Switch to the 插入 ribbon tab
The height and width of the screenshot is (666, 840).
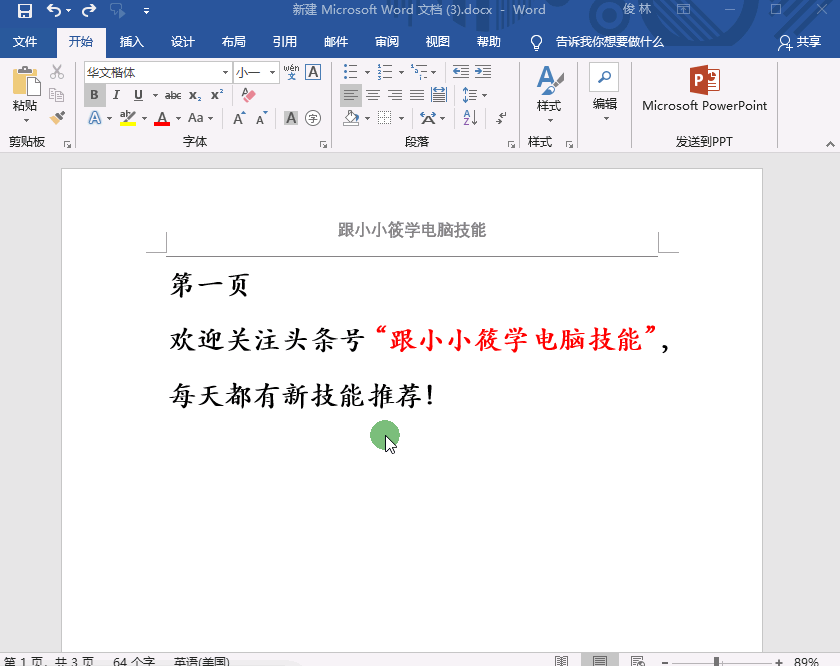[131, 42]
